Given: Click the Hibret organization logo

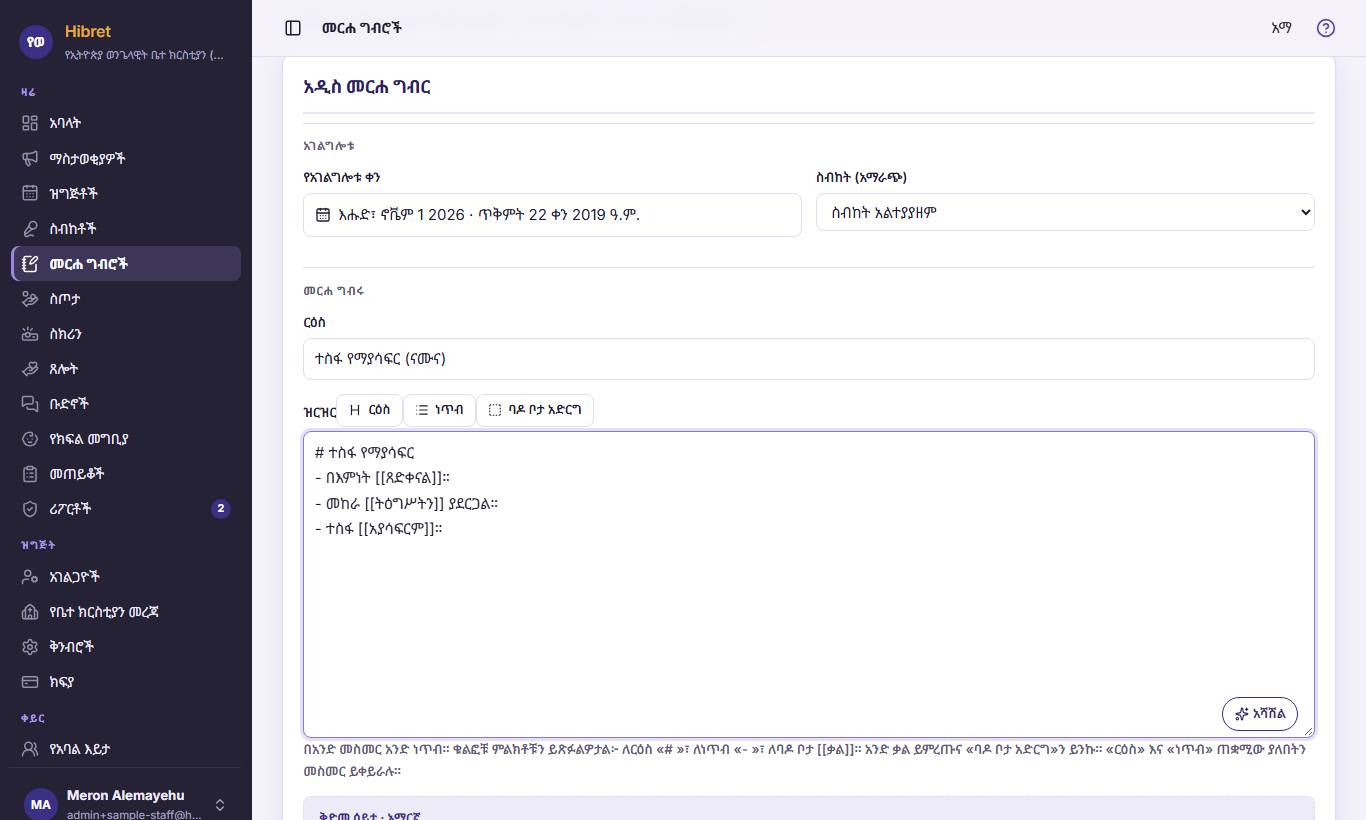Looking at the screenshot, I should pyautogui.click(x=37, y=41).
